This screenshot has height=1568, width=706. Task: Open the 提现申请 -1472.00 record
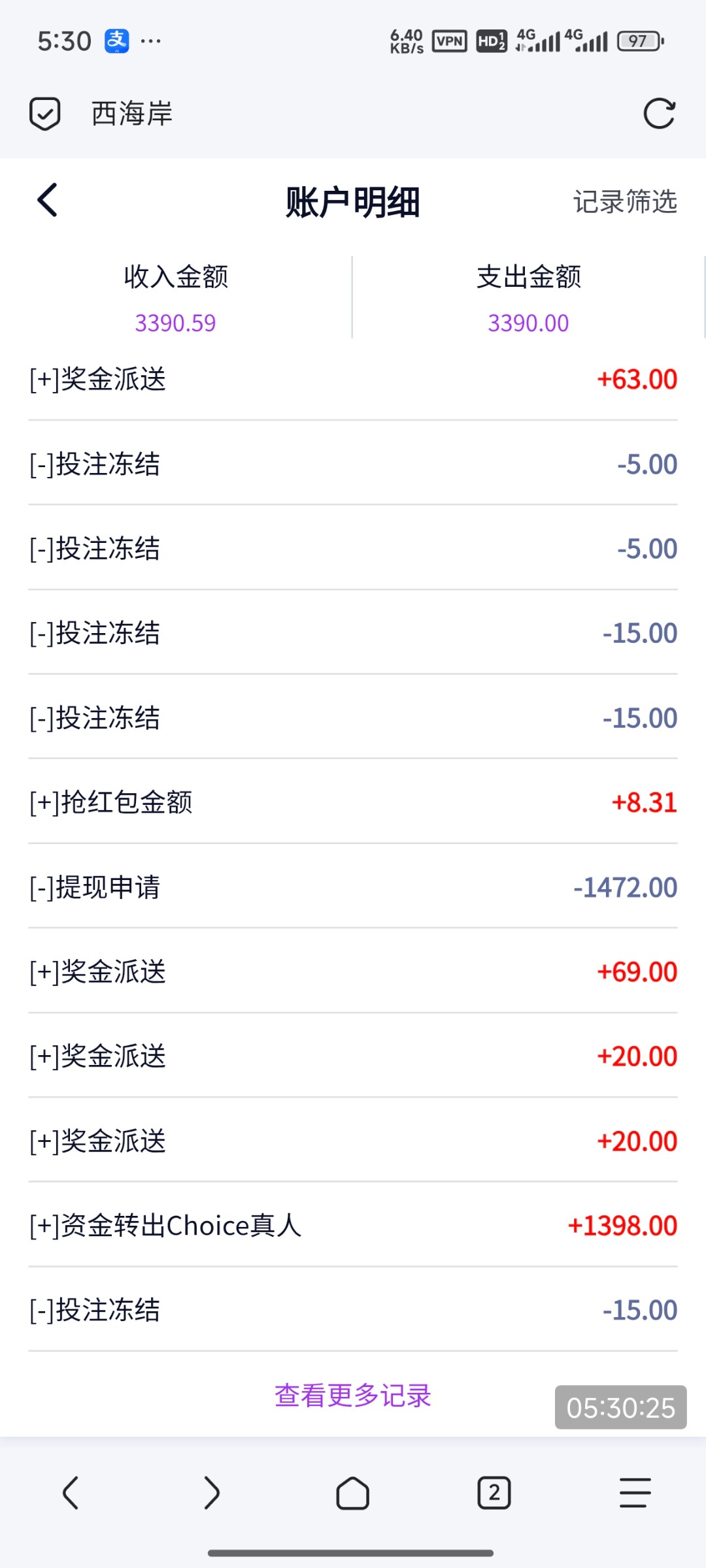[x=353, y=887]
